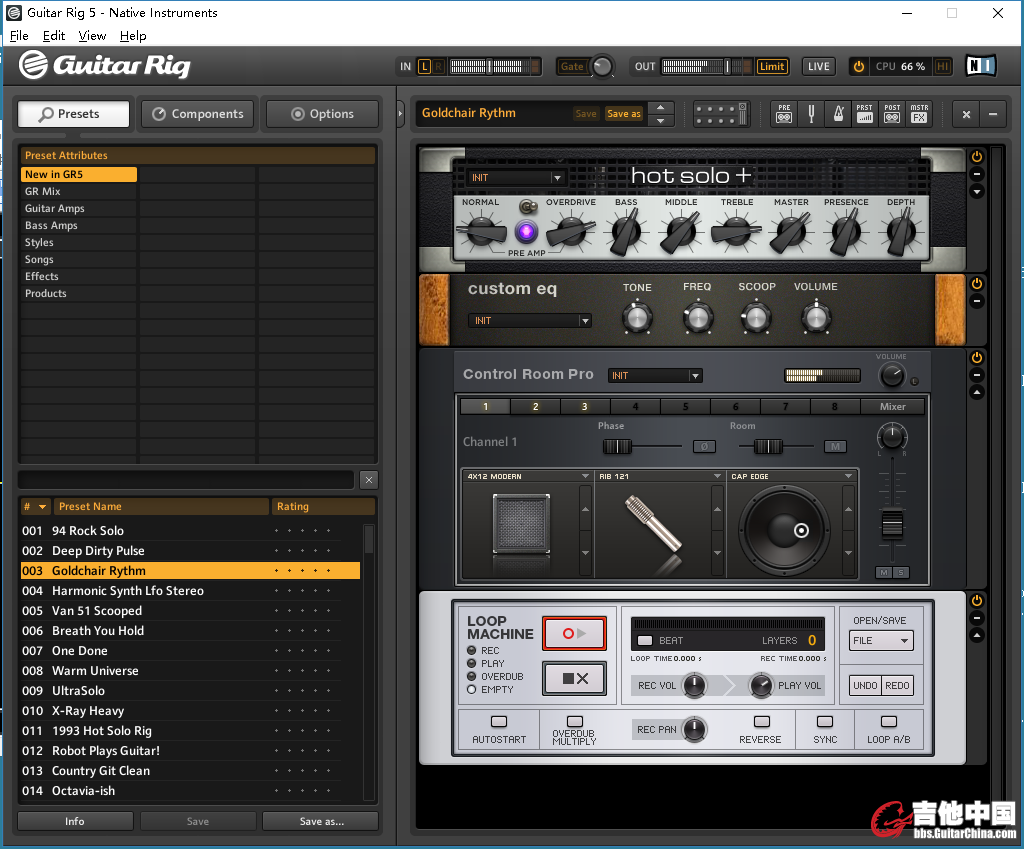Viewport: 1024px width, 849px height.
Task: Click the Save as... button below preset list
Action: [x=321, y=821]
